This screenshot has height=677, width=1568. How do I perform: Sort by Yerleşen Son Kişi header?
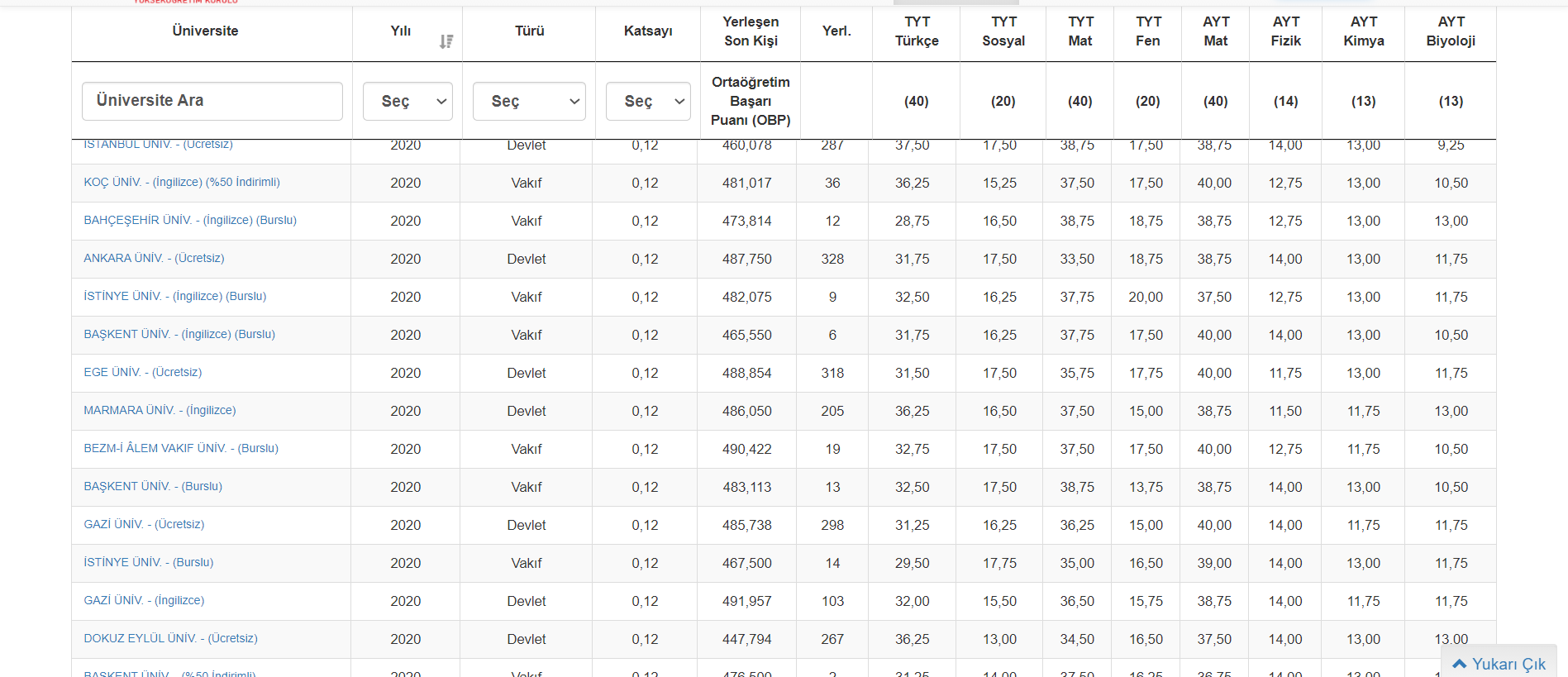point(751,31)
